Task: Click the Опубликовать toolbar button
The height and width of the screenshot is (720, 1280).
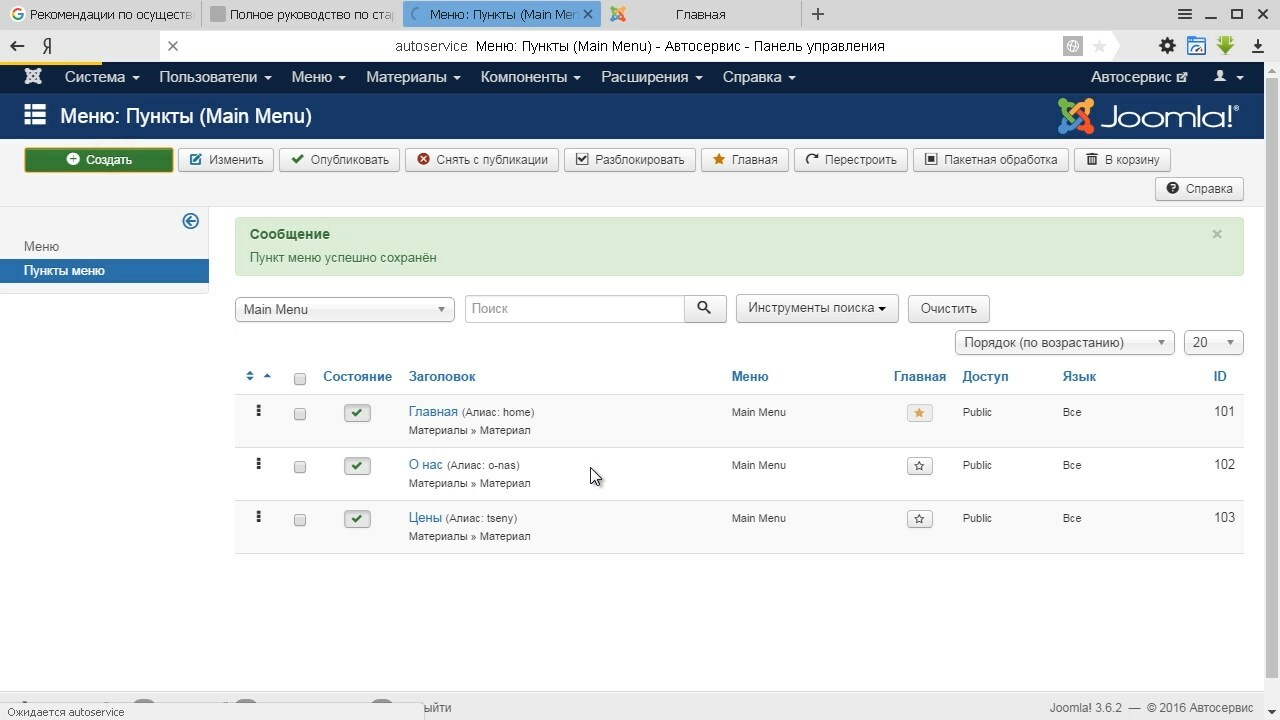Action: 339,160
